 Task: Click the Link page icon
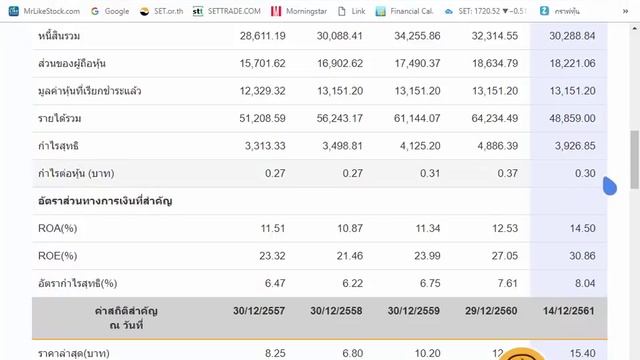(342, 11)
